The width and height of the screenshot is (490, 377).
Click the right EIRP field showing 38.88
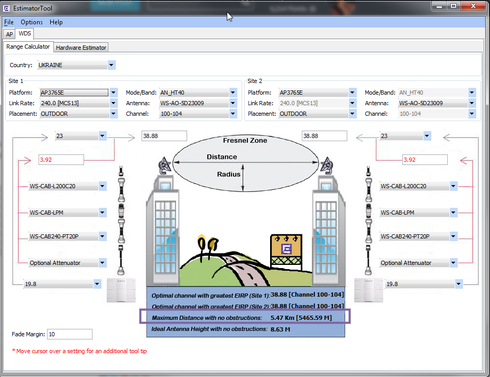pos(324,136)
